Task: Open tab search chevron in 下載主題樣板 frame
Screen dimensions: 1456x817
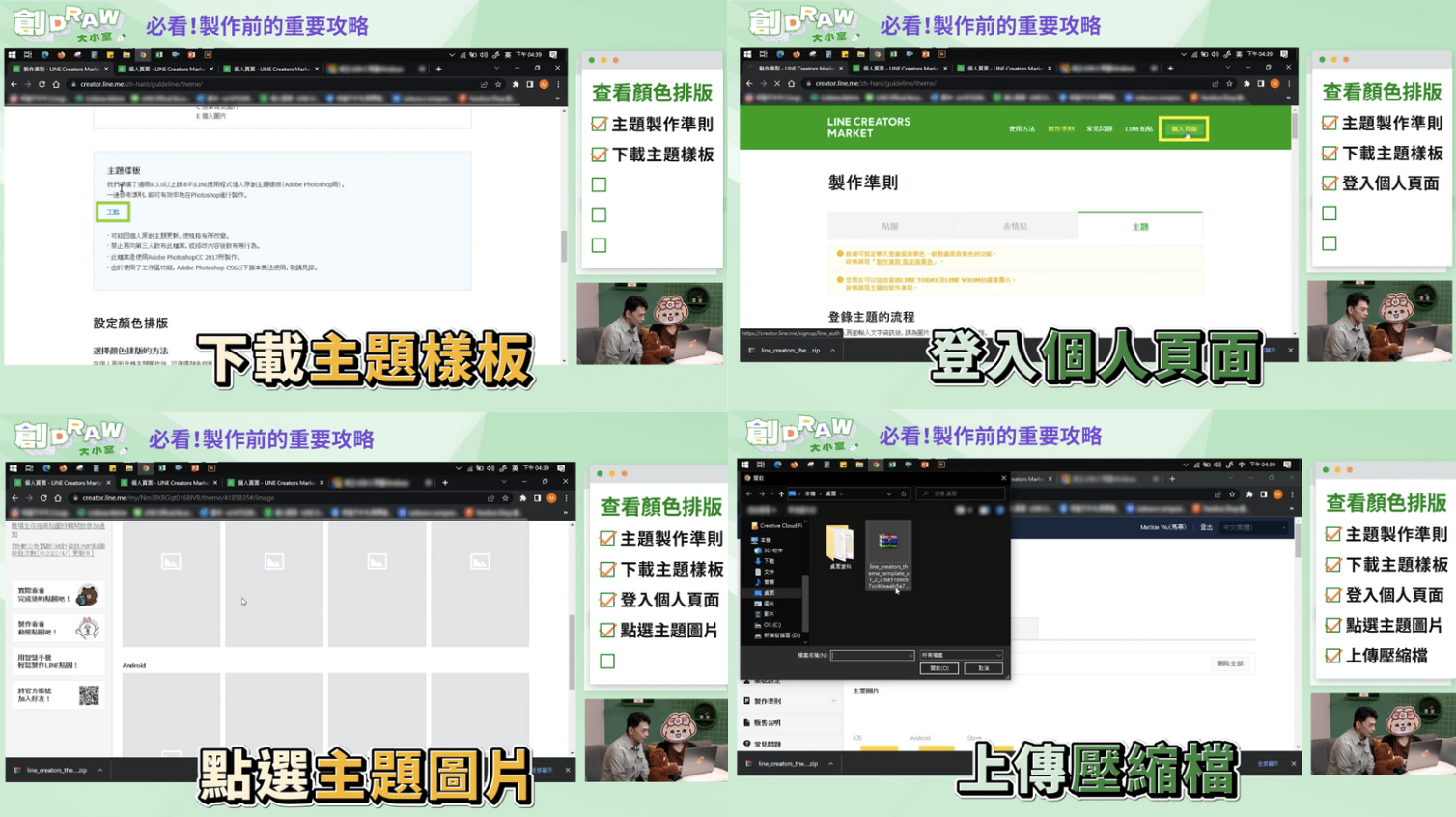Action: [496, 69]
